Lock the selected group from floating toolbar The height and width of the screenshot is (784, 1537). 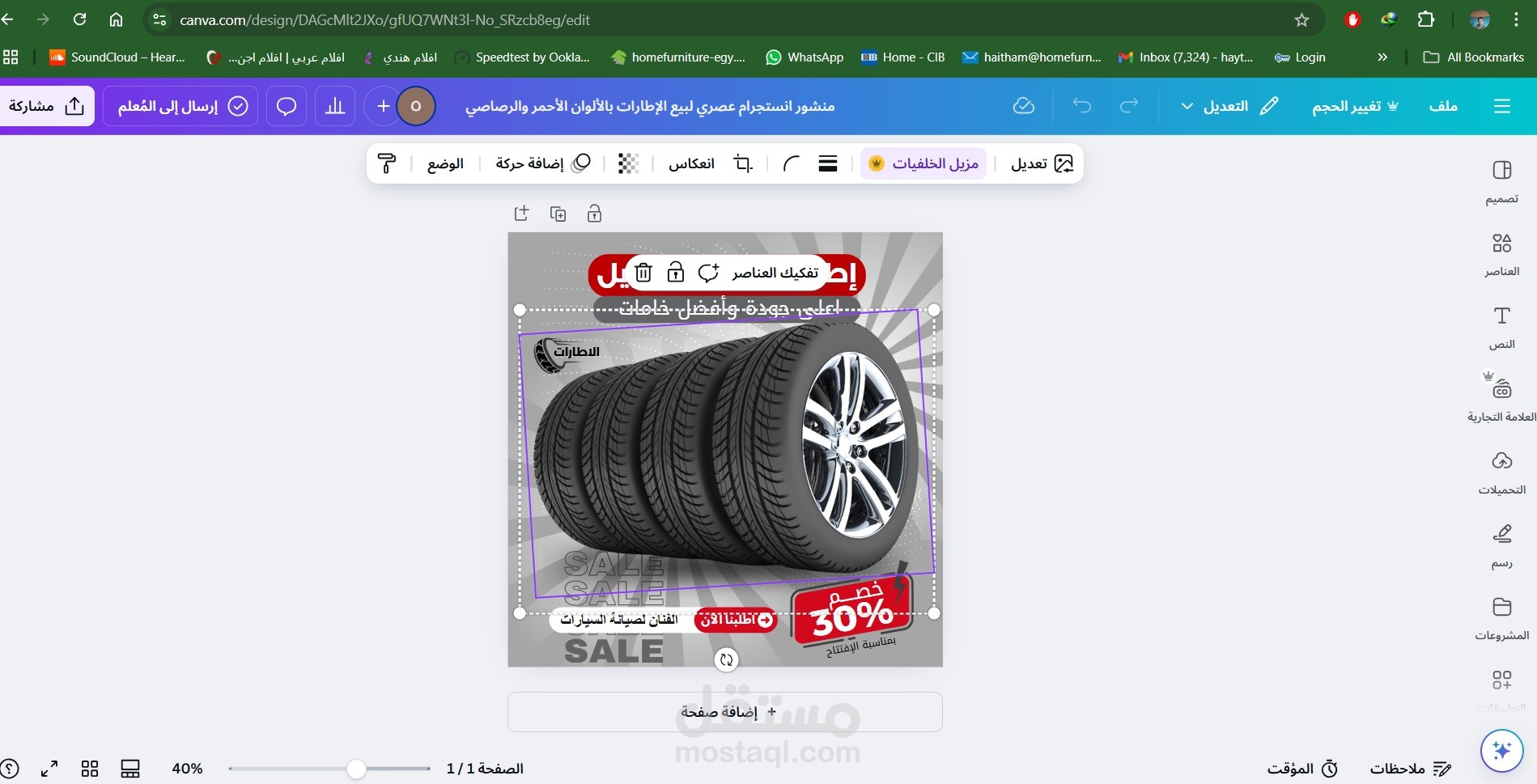[675, 273]
